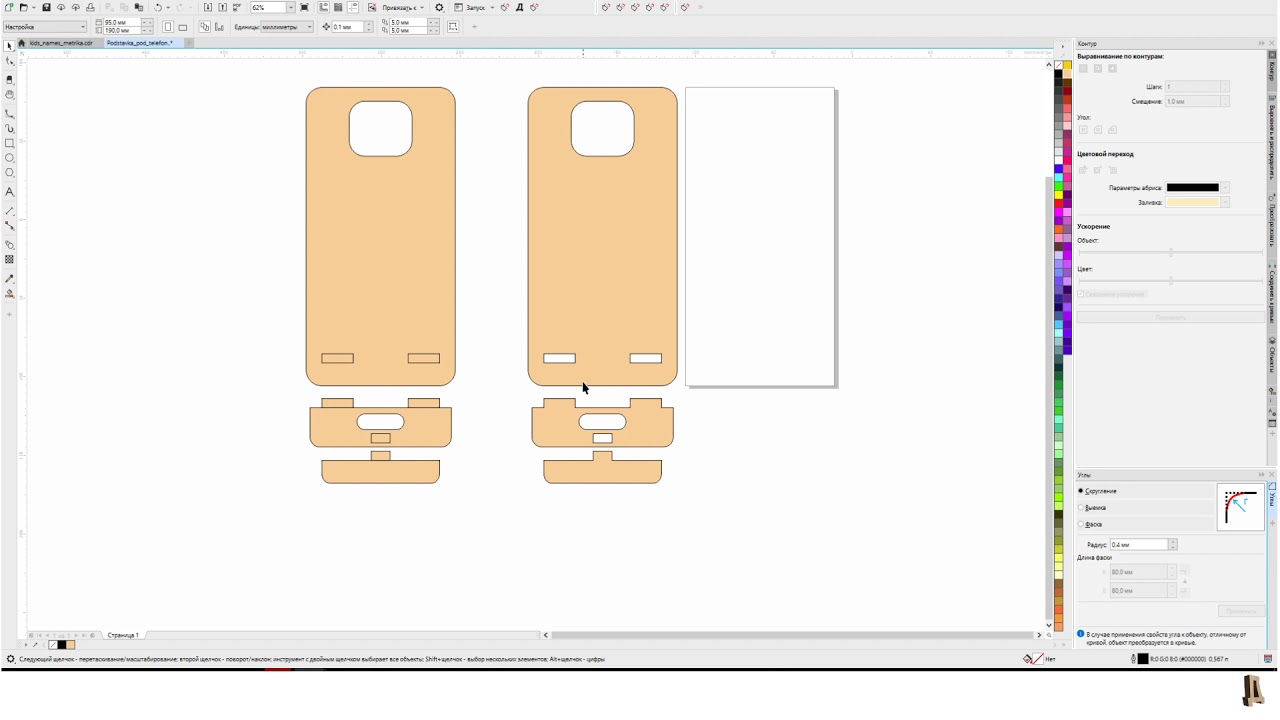Screen dimensions: 1280x720
Task: Select the Ellipse tool
Action: tap(10, 158)
